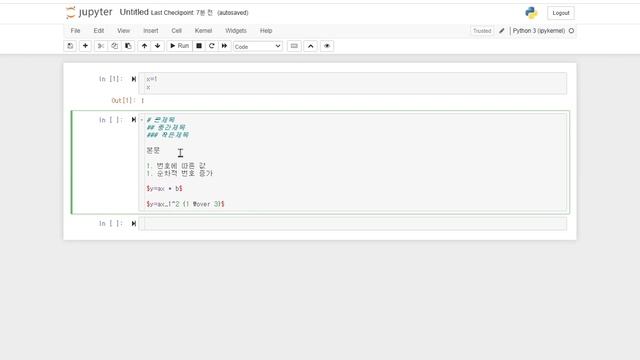This screenshot has height=360, width=640.
Task: Click the Jupyter logo
Action: pyautogui.click(x=89, y=13)
